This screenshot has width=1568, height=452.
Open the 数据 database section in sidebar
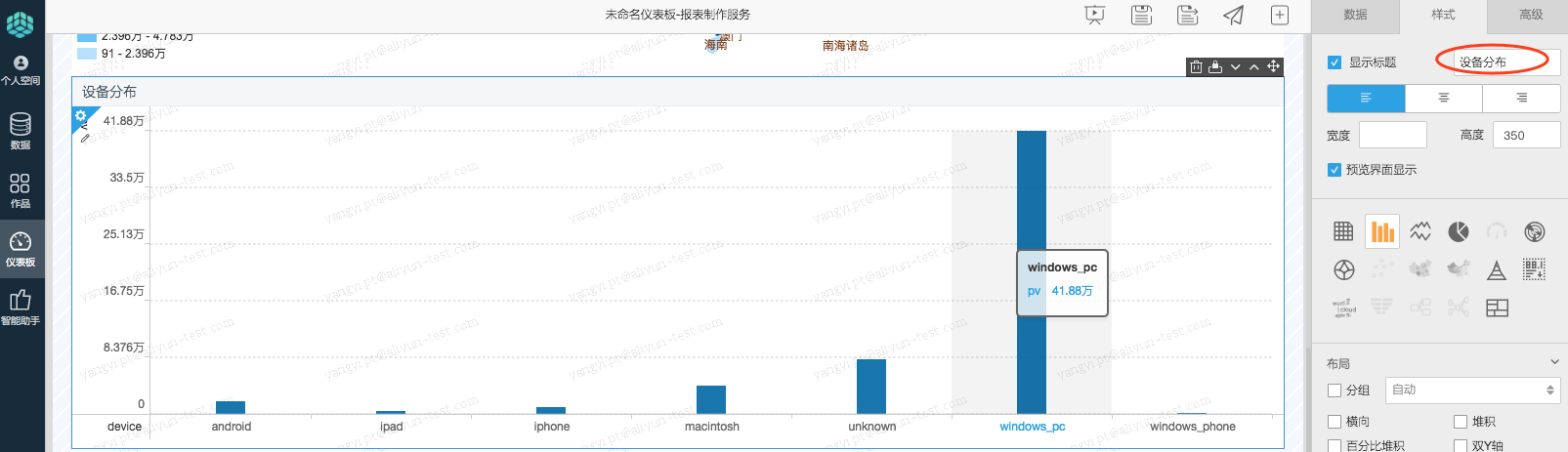pyautogui.click(x=21, y=131)
